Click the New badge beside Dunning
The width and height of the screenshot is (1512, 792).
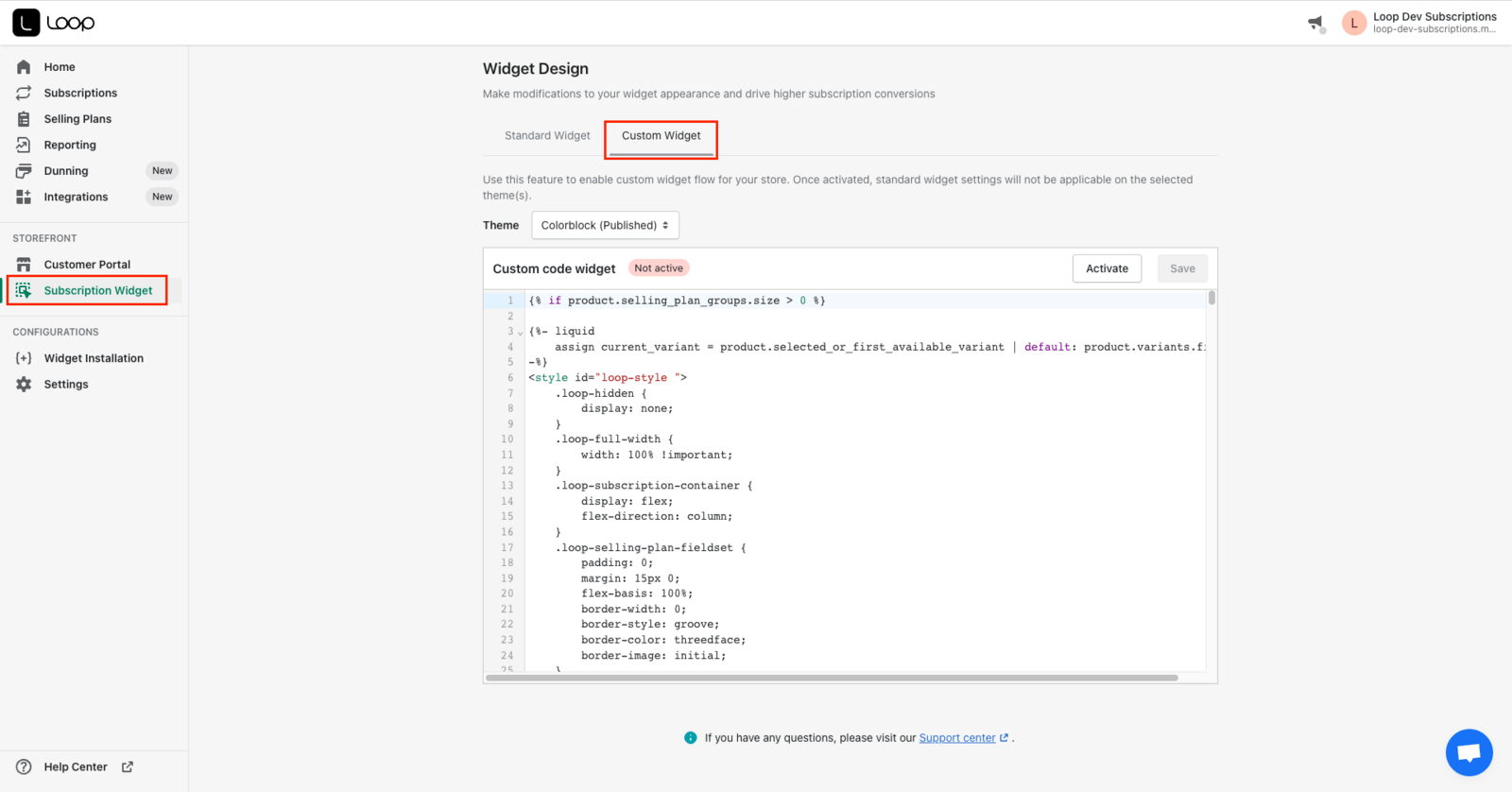(163, 171)
